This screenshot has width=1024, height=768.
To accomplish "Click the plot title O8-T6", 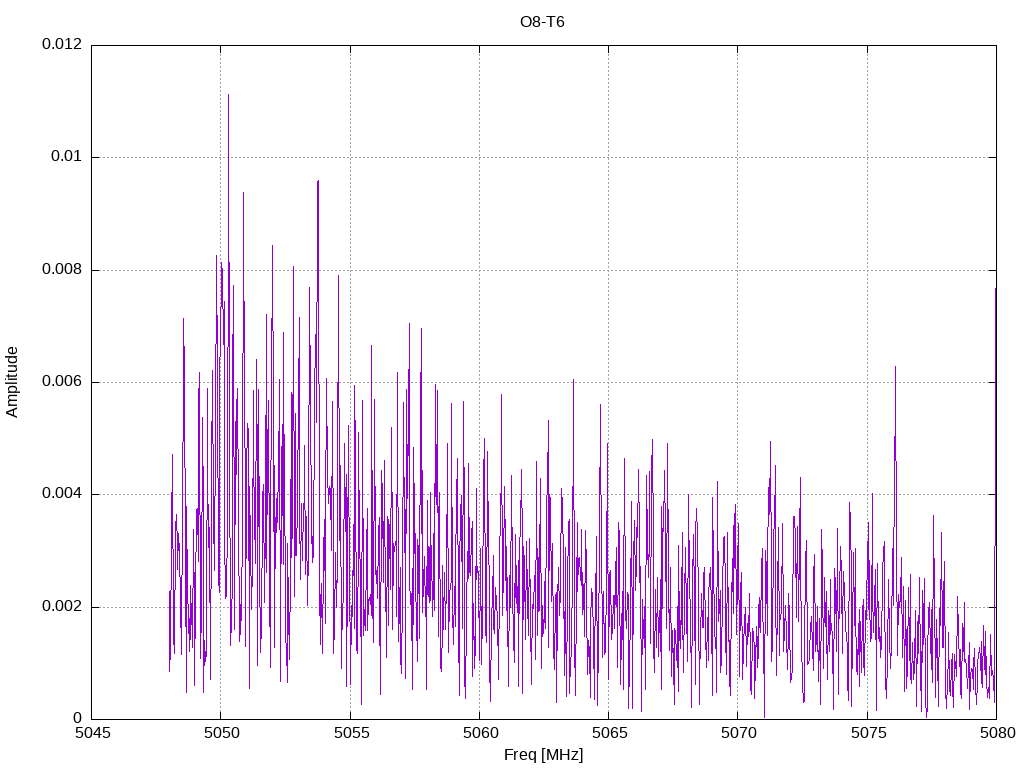I will (542, 22).
